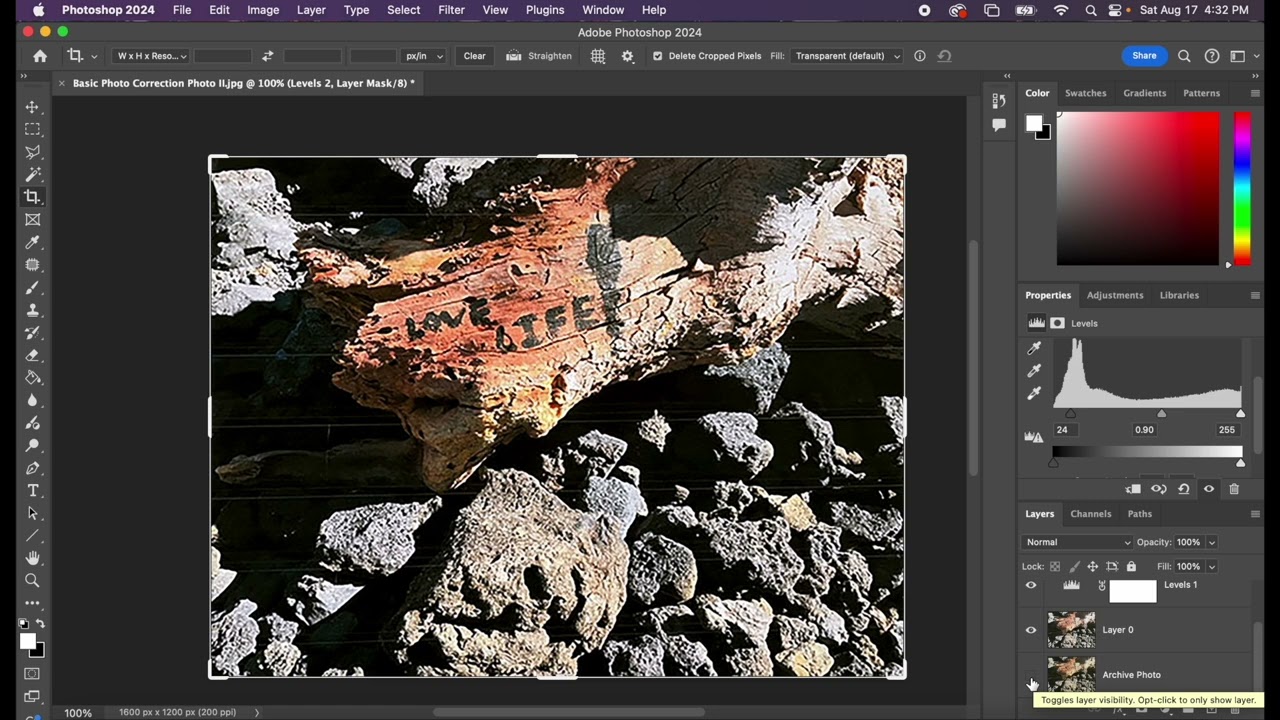Toggle Delete Cropped Pixels checkbox
The image size is (1280, 720).
point(657,56)
